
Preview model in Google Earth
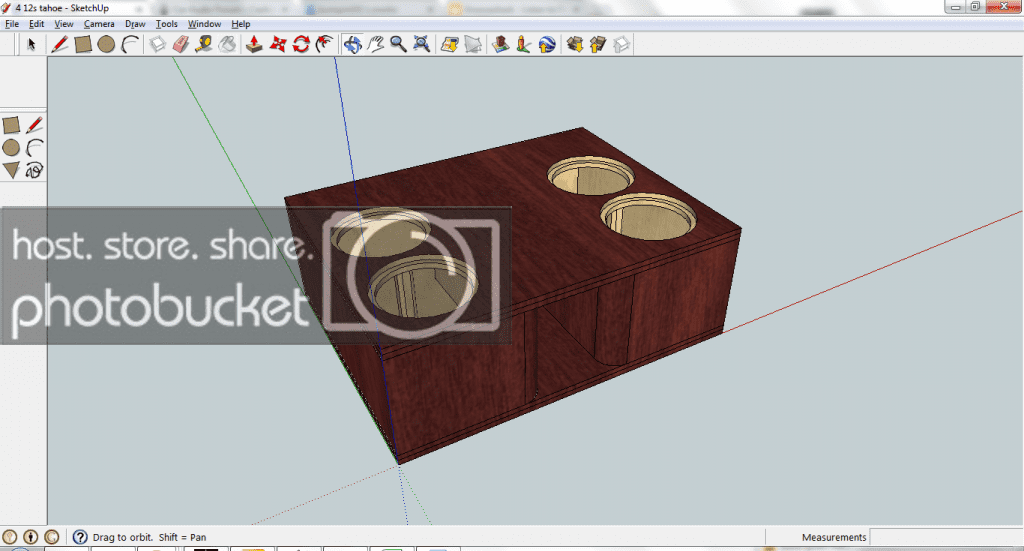[547, 44]
